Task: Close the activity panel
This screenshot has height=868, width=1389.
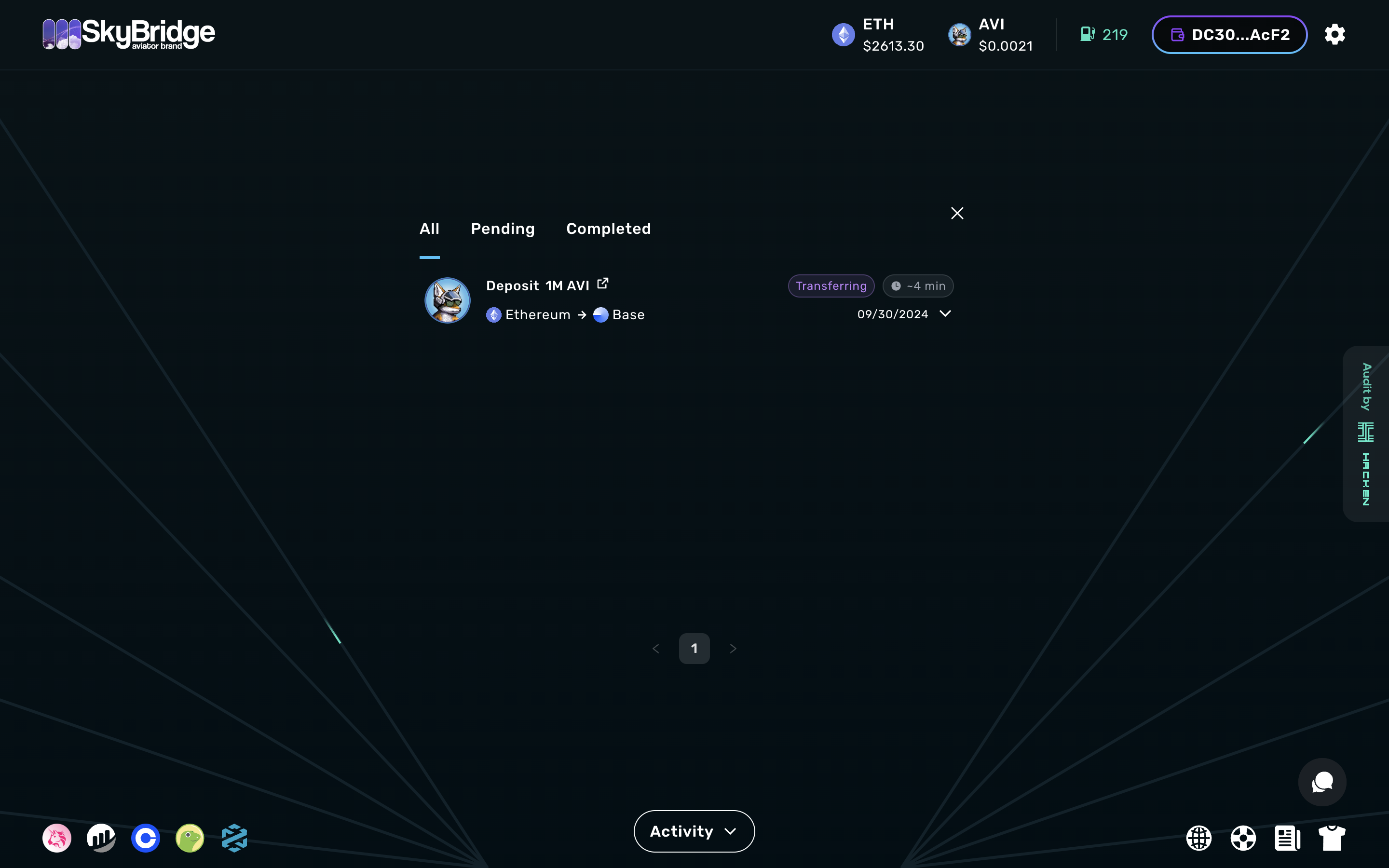Action: 957,212
